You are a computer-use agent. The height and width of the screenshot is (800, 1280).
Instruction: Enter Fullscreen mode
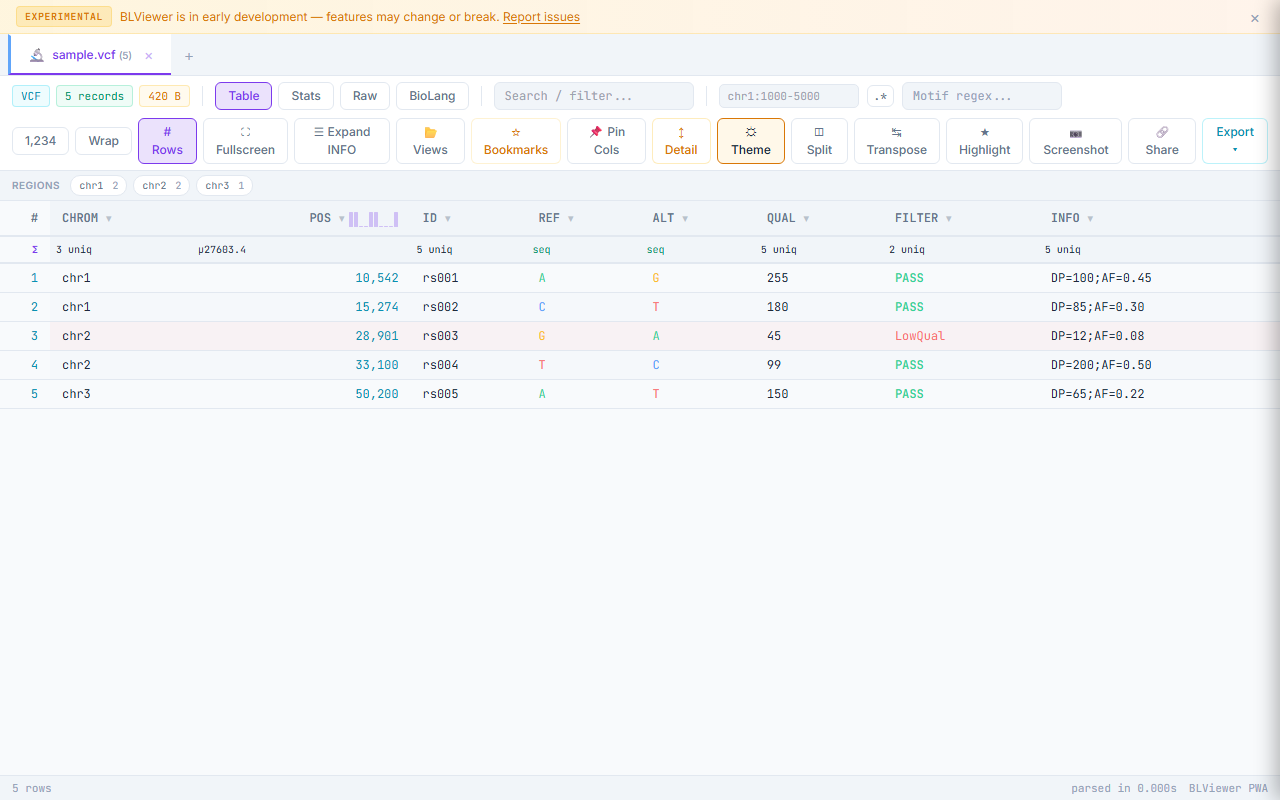pyautogui.click(x=245, y=140)
